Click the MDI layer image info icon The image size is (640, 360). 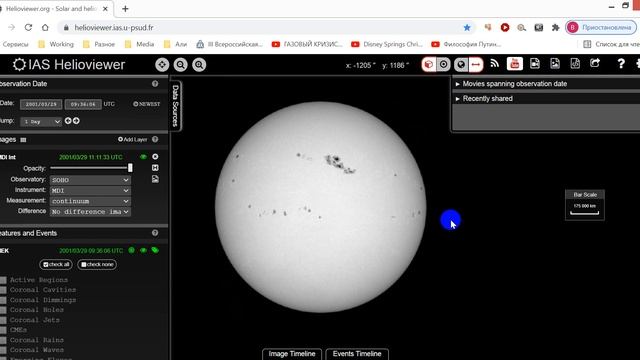[155, 168]
